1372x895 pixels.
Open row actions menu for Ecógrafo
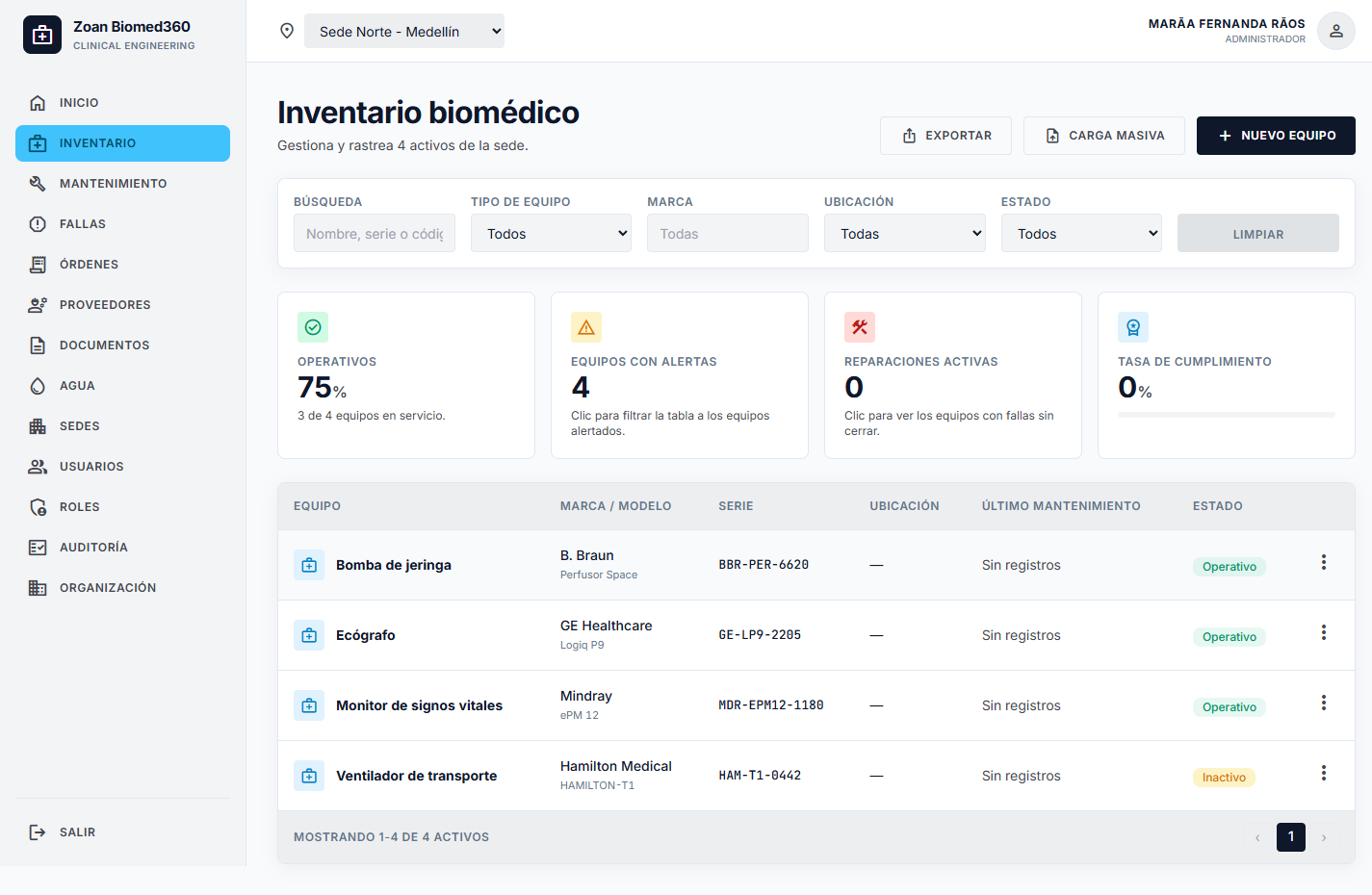[1324, 632]
